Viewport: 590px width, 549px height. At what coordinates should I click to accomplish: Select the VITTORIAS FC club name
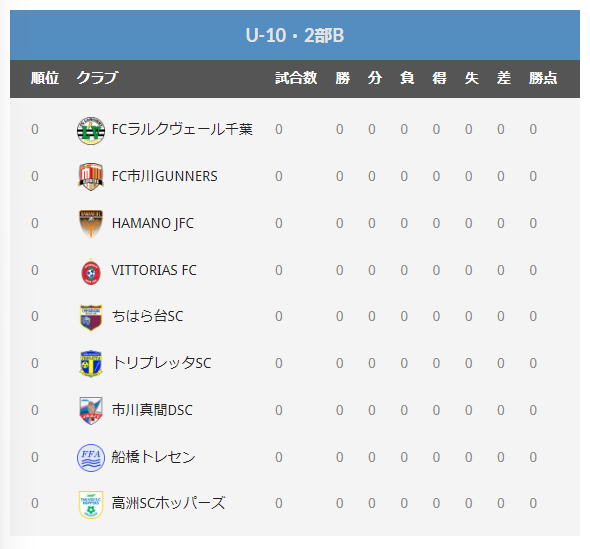154,270
